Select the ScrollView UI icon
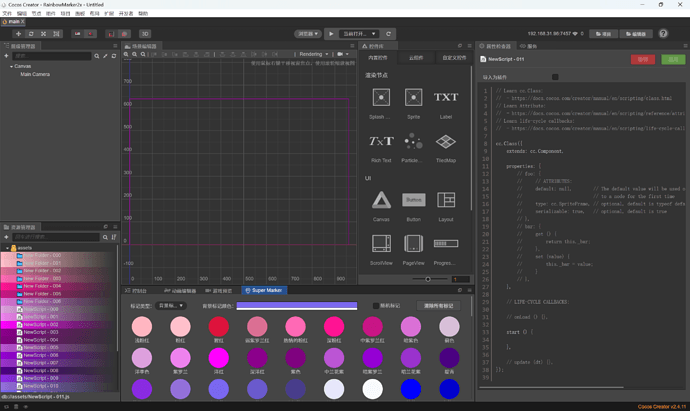690x411 pixels. pos(381,243)
